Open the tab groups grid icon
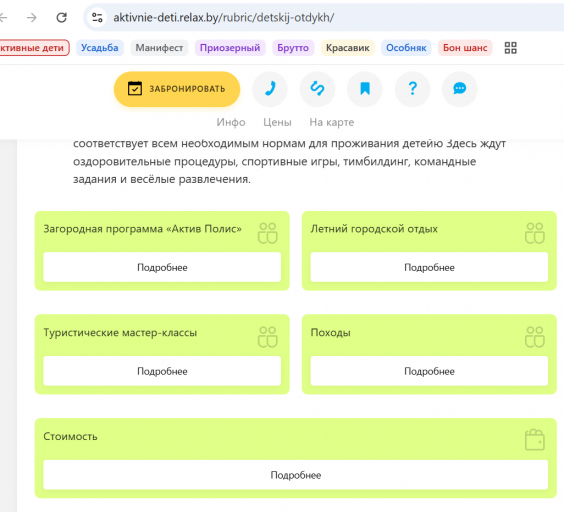Image resolution: width=564 pixels, height=512 pixels. click(x=510, y=48)
